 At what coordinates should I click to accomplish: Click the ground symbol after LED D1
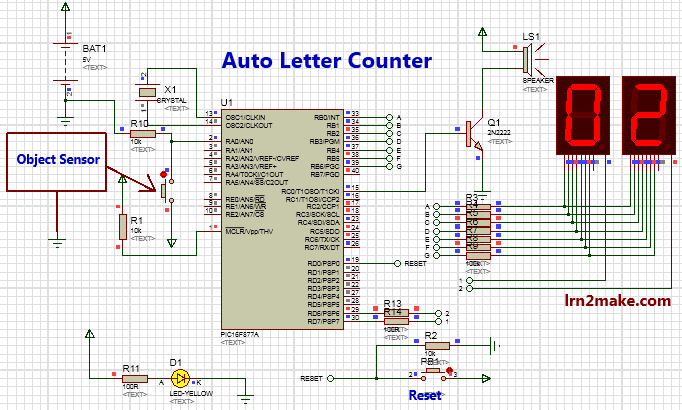tap(246, 399)
